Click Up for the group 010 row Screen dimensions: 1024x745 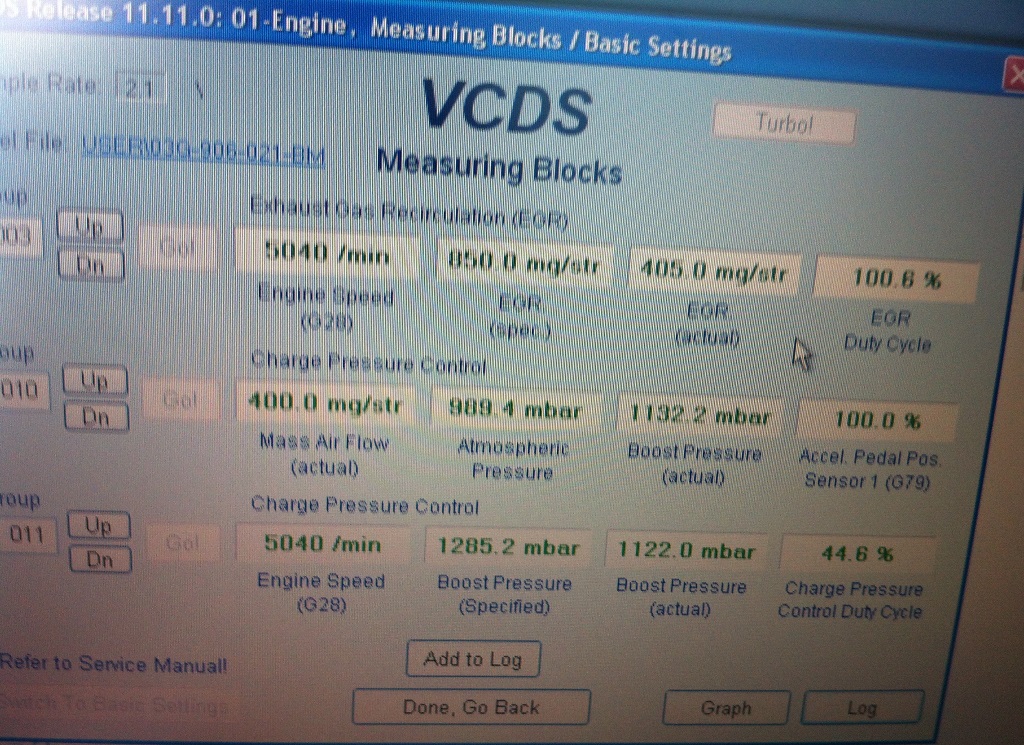point(95,380)
